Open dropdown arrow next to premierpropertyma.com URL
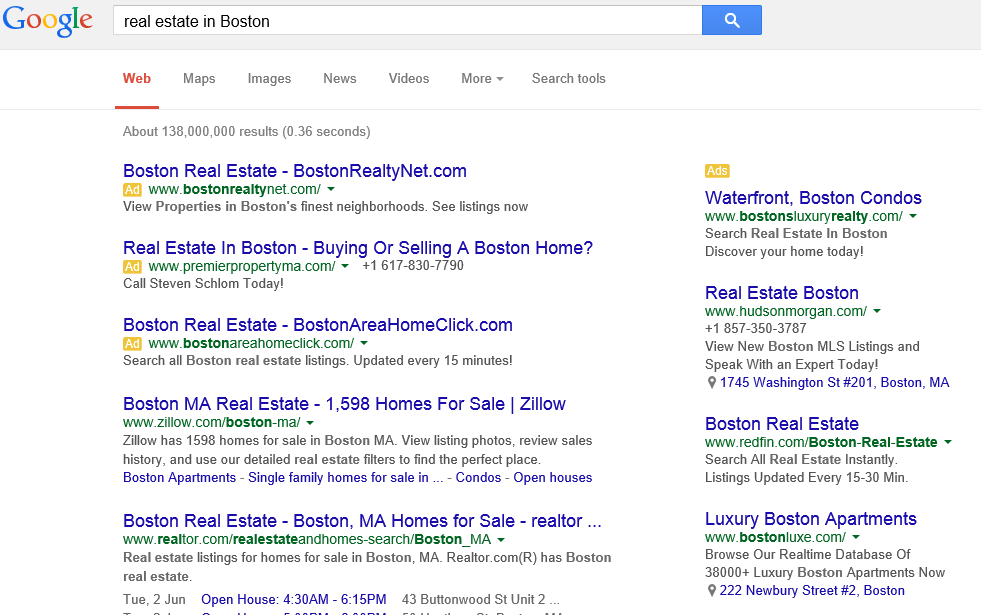981x615 pixels. click(x=345, y=266)
